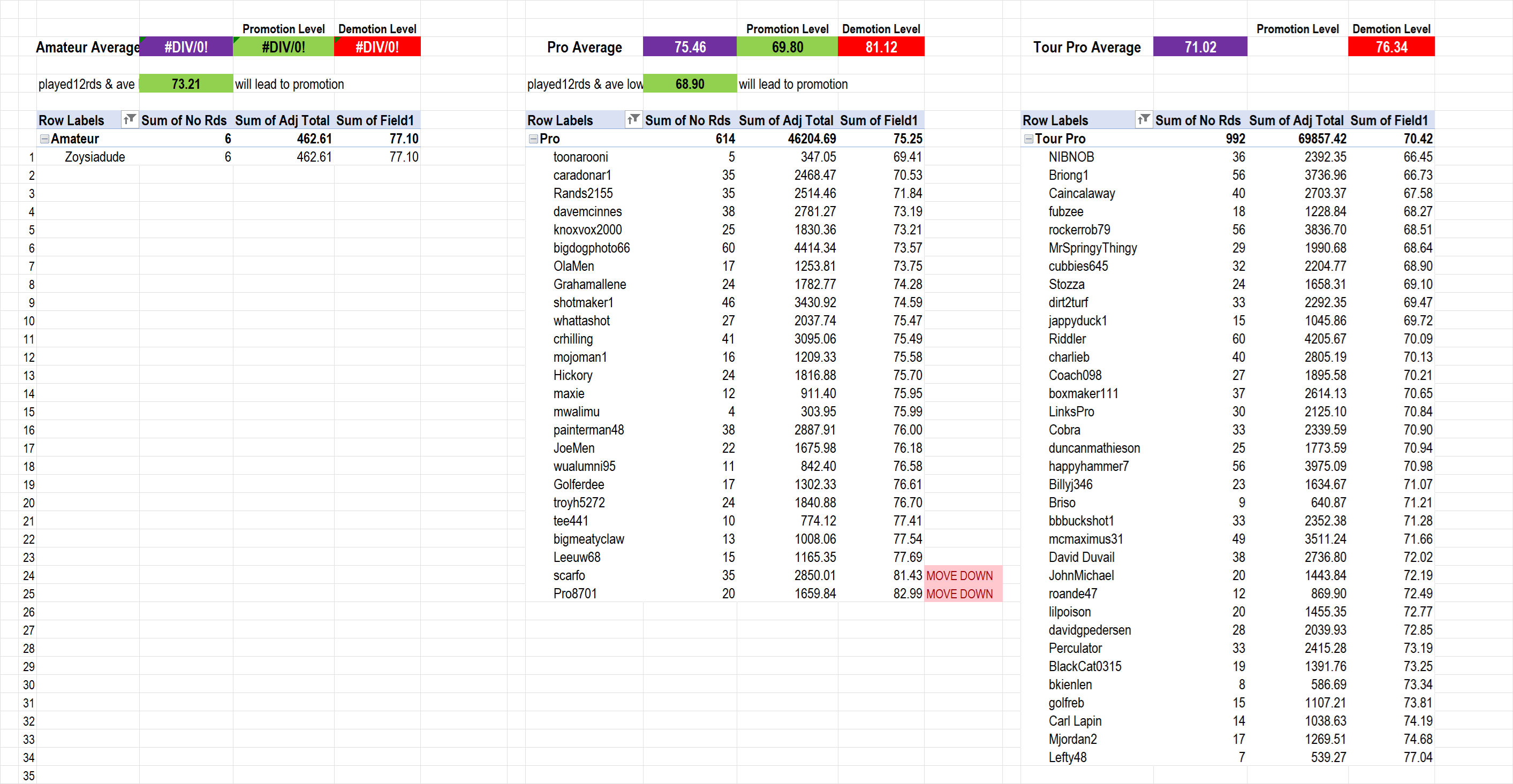Image resolution: width=1513 pixels, height=784 pixels.
Task: Select the Tour Pro Average 71.02 cell
Action: click(1199, 47)
